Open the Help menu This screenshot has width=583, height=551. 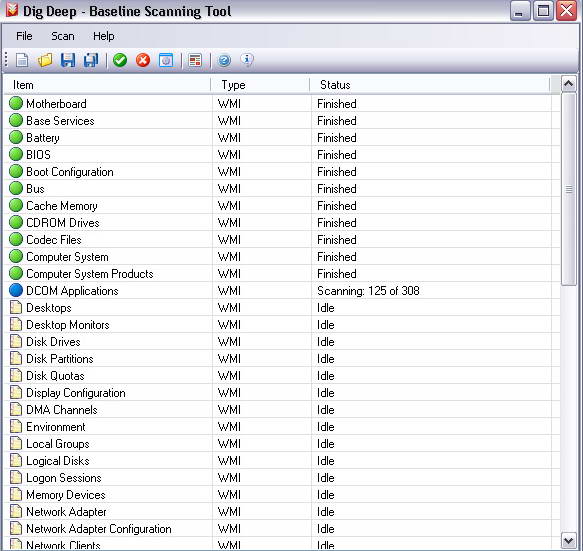coord(104,36)
